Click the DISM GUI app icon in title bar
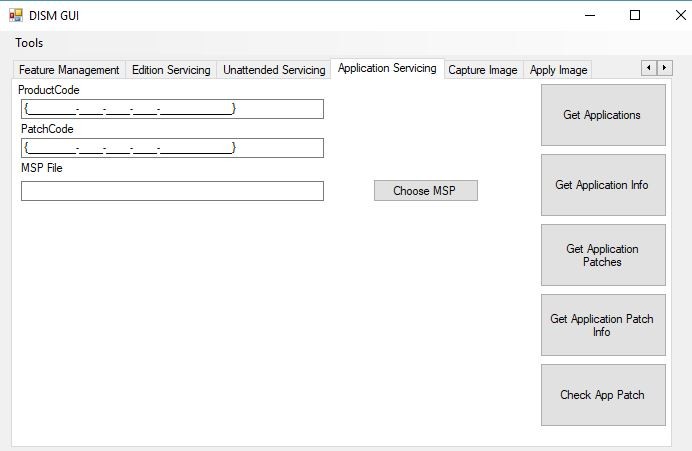692x451 pixels. [x=15, y=15]
